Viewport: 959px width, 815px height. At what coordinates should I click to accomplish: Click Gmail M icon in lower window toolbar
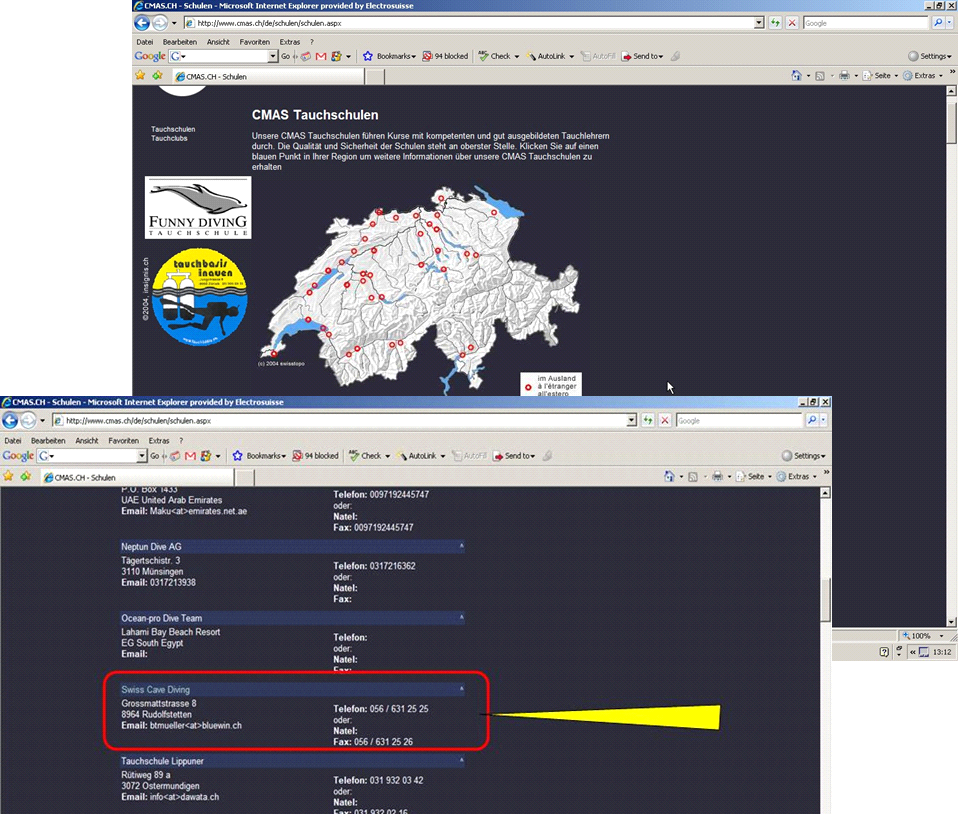(190, 456)
